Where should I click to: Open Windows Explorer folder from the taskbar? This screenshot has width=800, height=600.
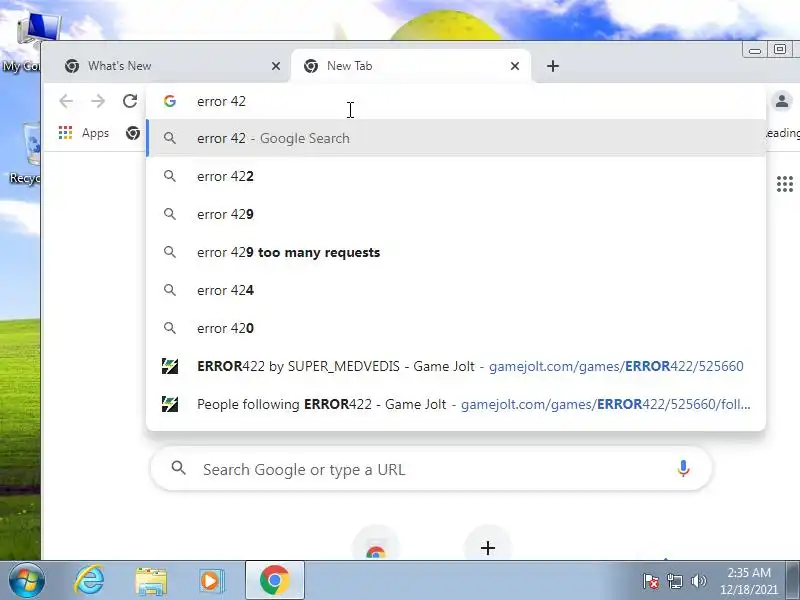(151, 581)
